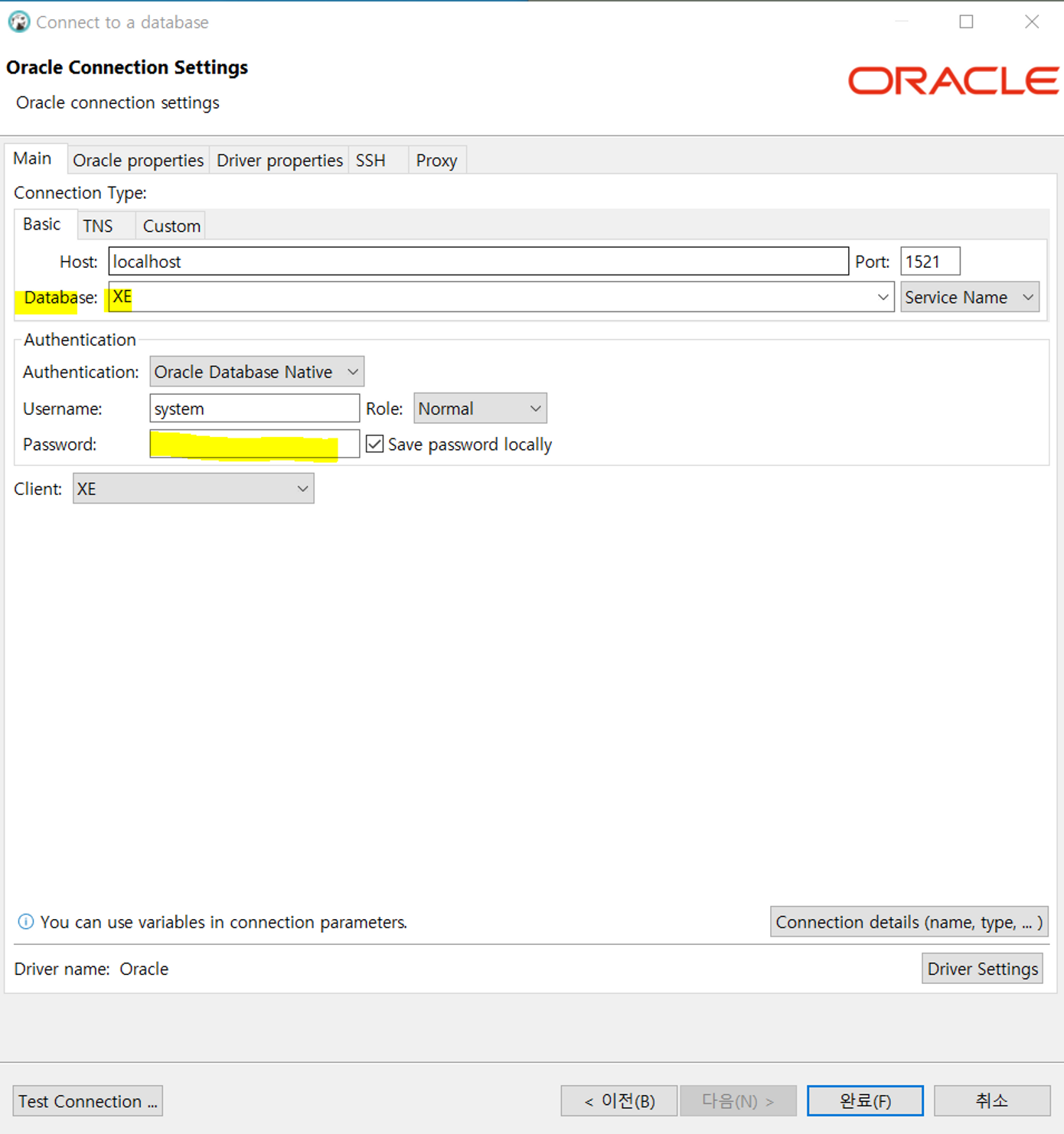This screenshot has height=1134, width=1064.
Task: Click the 'Driver name: Oracle' text
Action: (x=91, y=969)
